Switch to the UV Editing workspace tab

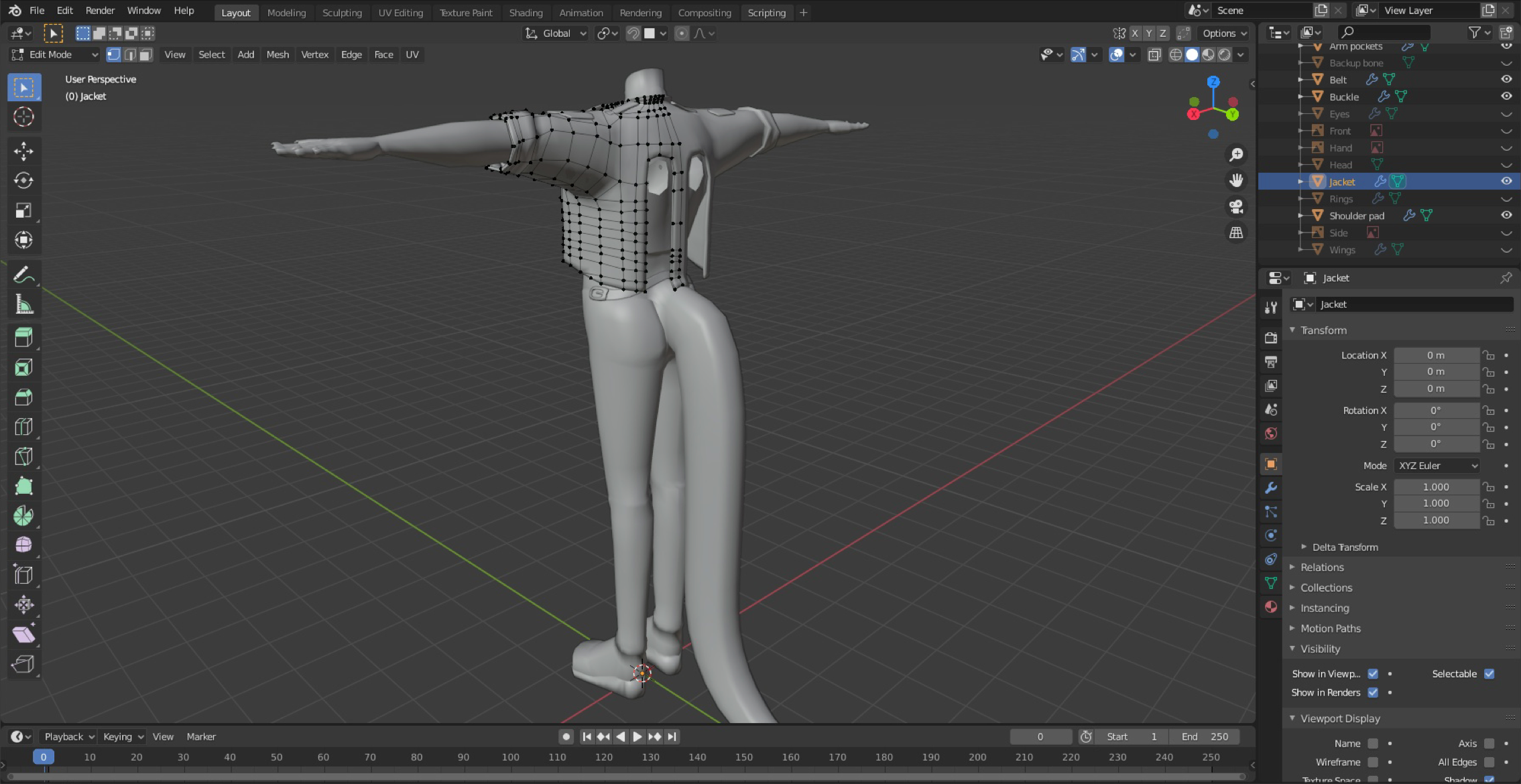(400, 12)
